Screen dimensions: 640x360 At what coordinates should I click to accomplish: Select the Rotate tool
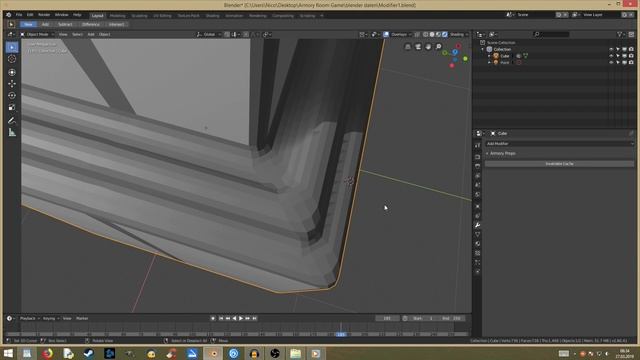click(12, 96)
